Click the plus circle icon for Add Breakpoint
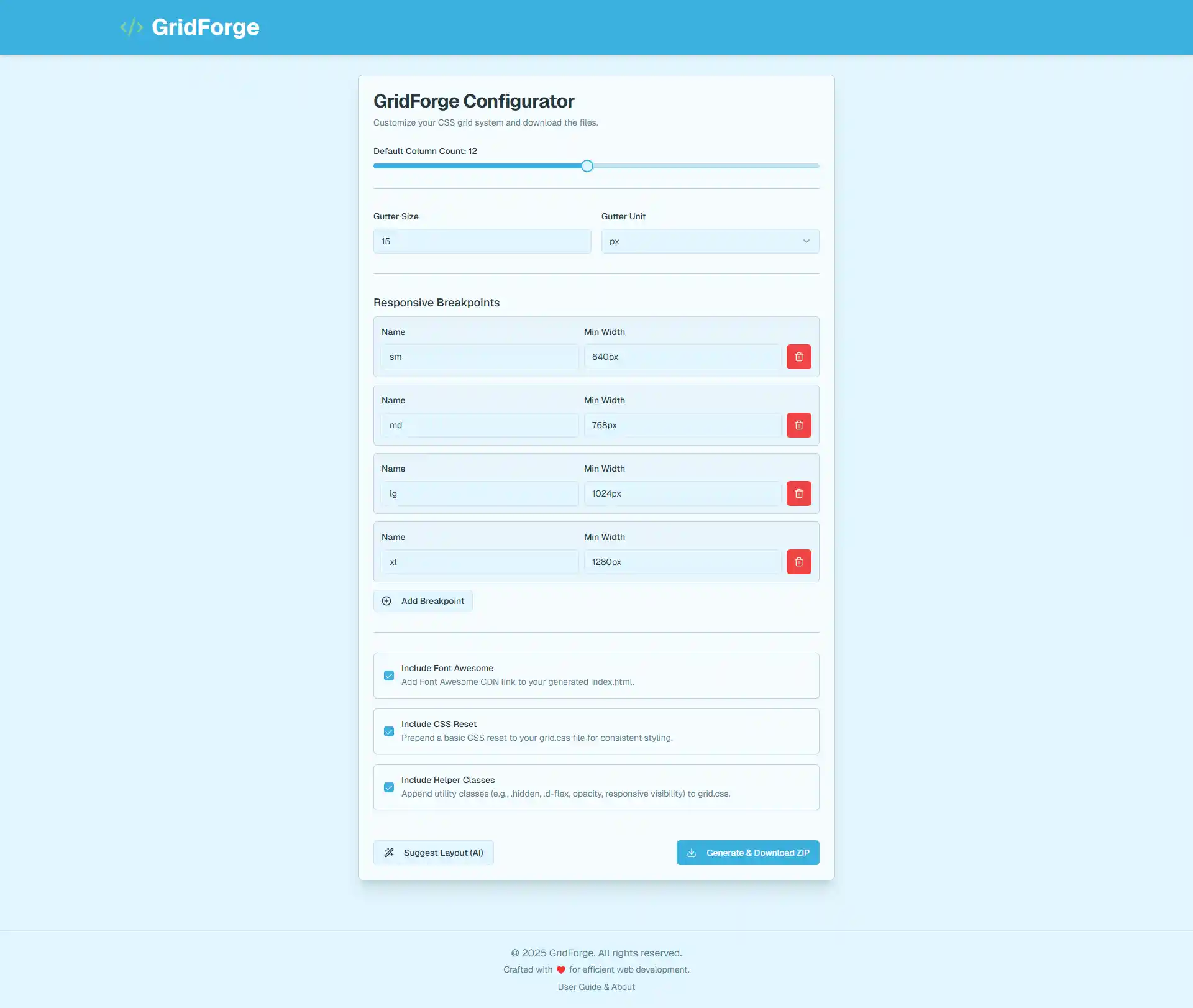The height and width of the screenshot is (1008, 1193). [x=386, y=601]
